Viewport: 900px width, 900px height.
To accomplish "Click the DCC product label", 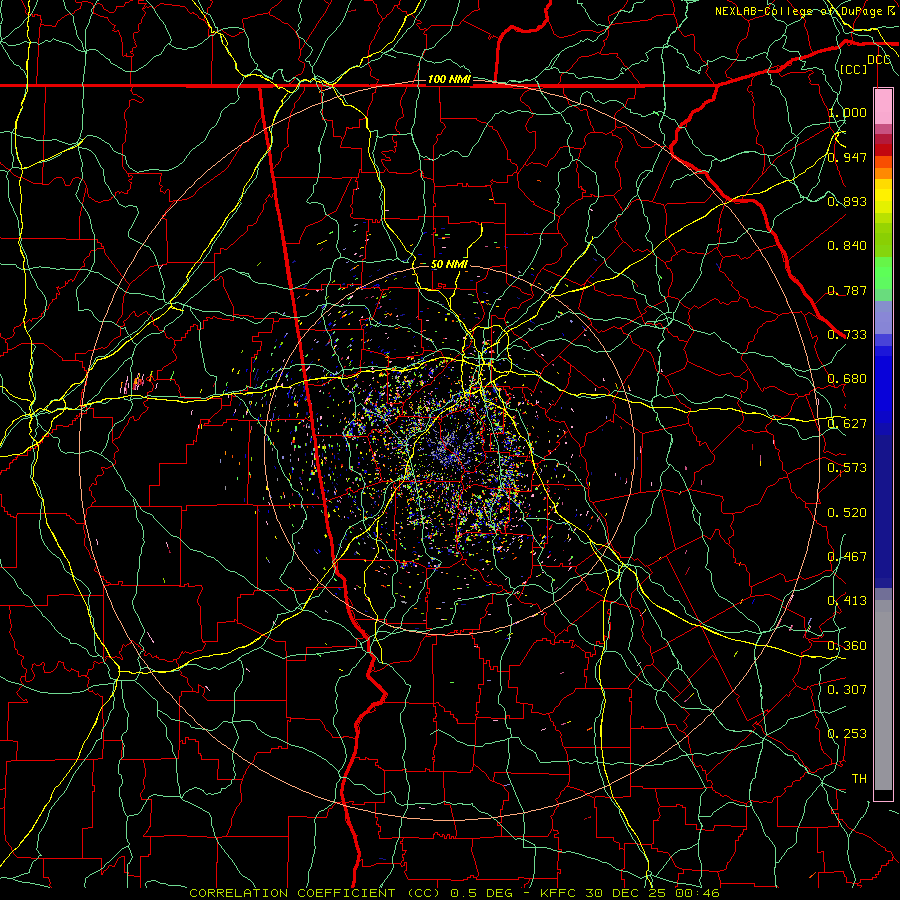I will [879, 60].
